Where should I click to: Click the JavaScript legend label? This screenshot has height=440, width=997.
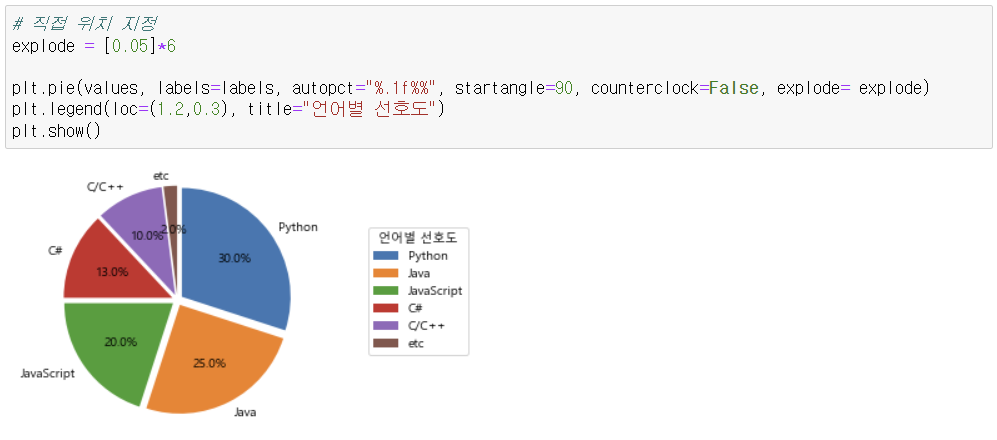click(435, 291)
